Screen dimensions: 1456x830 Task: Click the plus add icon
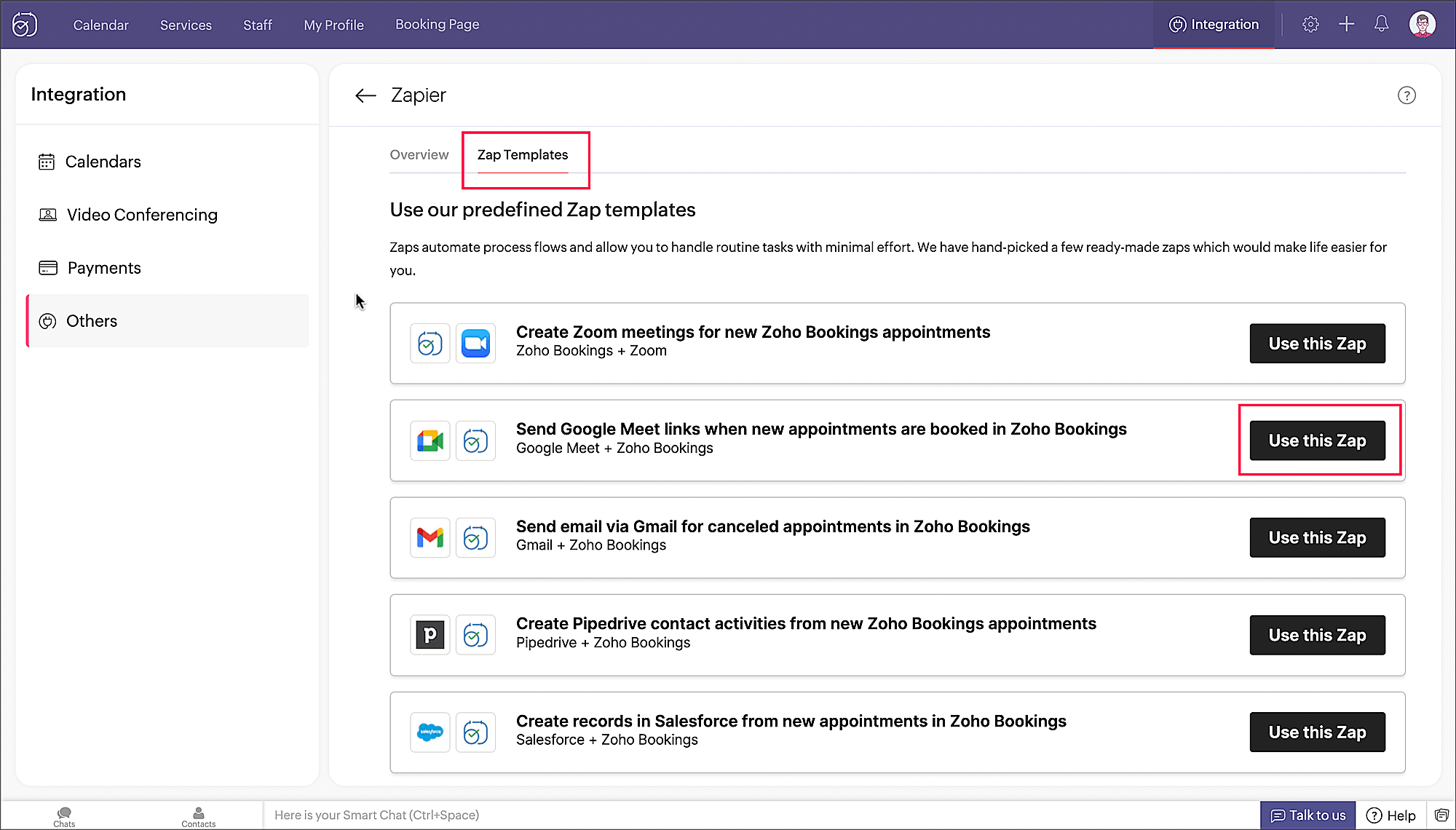pos(1346,25)
